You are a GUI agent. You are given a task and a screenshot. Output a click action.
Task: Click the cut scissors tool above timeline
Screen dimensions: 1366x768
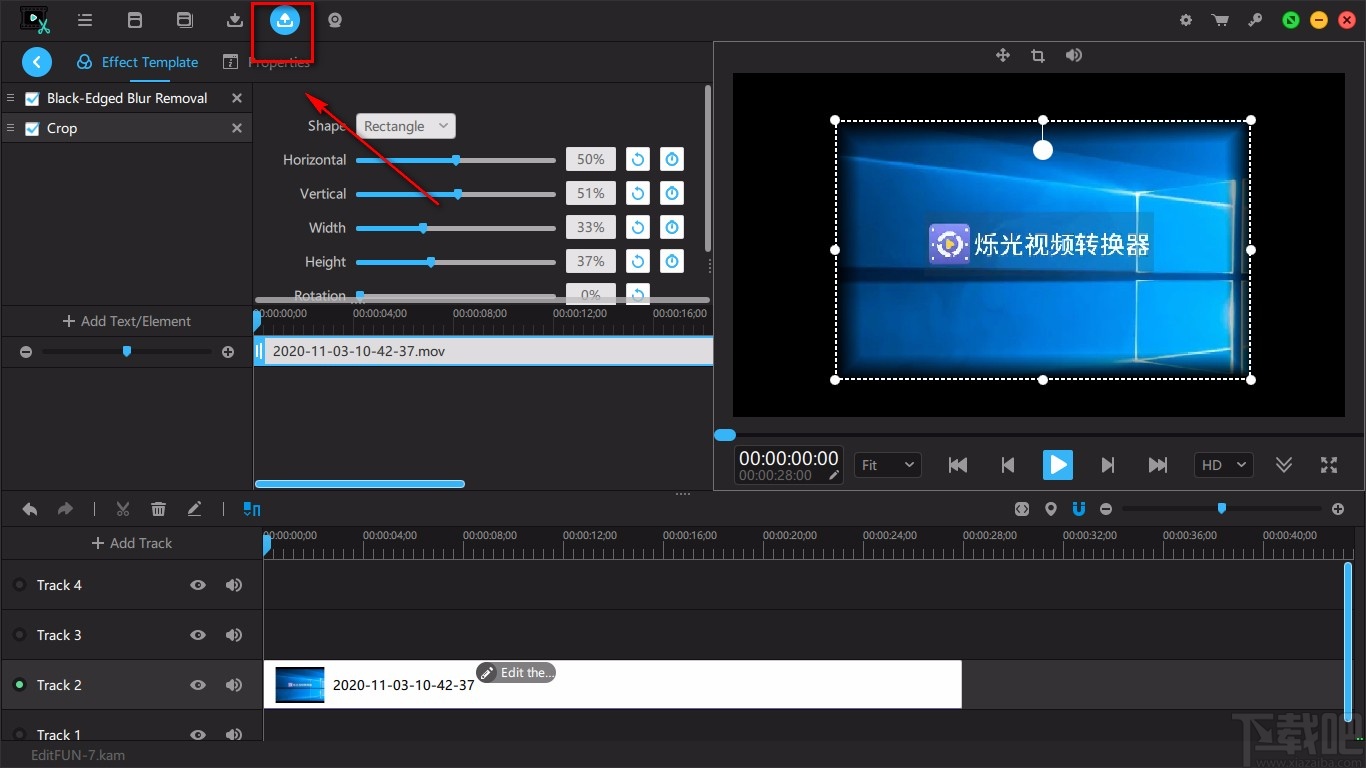coord(123,509)
